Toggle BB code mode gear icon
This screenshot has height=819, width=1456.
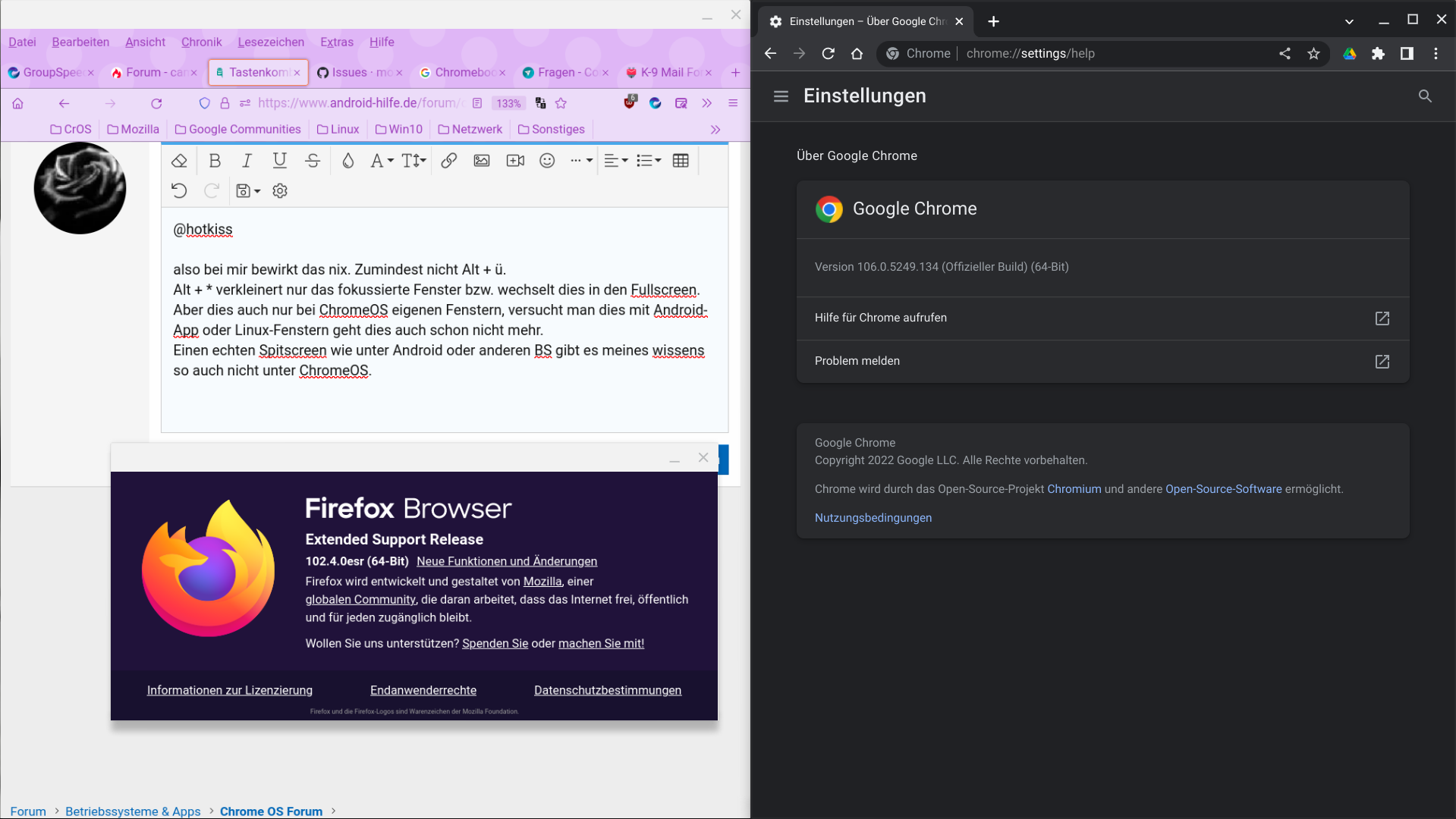pyautogui.click(x=280, y=191)
